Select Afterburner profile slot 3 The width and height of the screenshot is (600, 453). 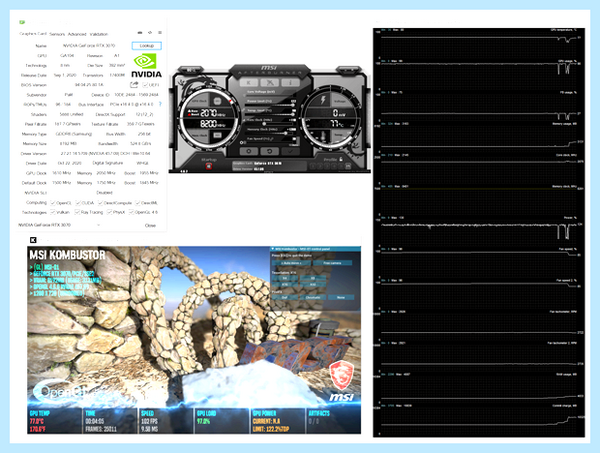[327, 166]
